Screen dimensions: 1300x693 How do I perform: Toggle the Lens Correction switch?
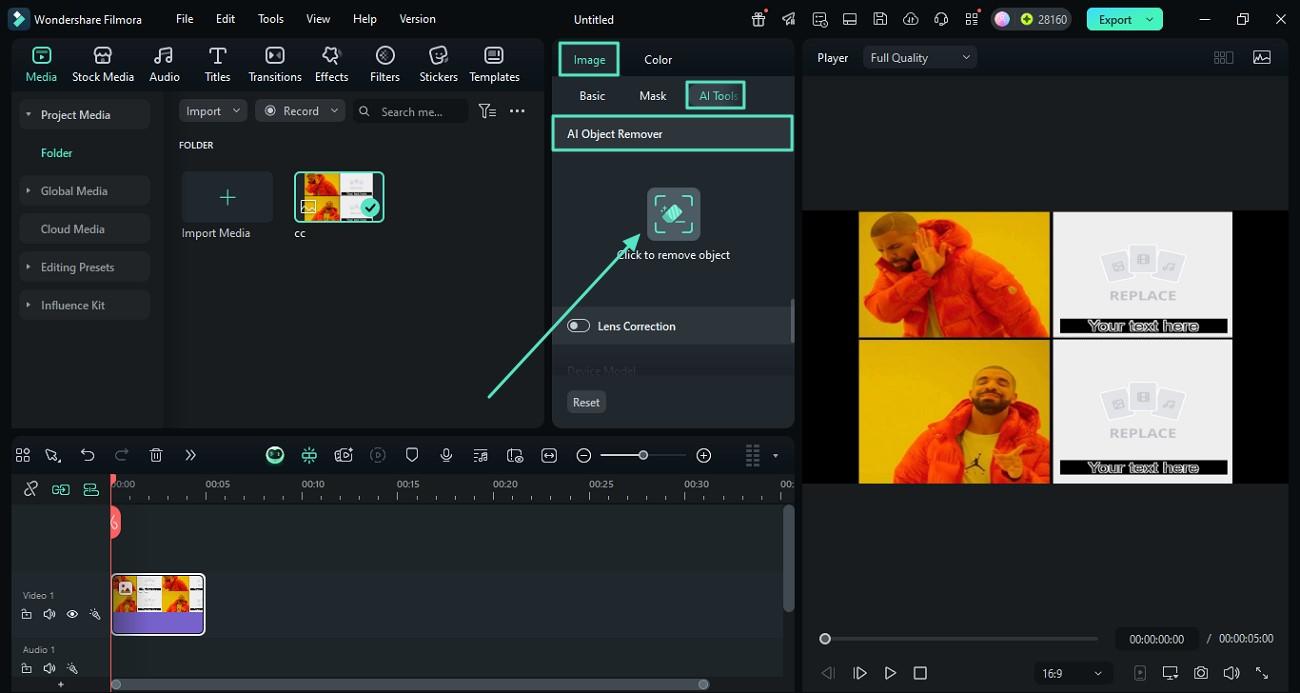point(578,326)
